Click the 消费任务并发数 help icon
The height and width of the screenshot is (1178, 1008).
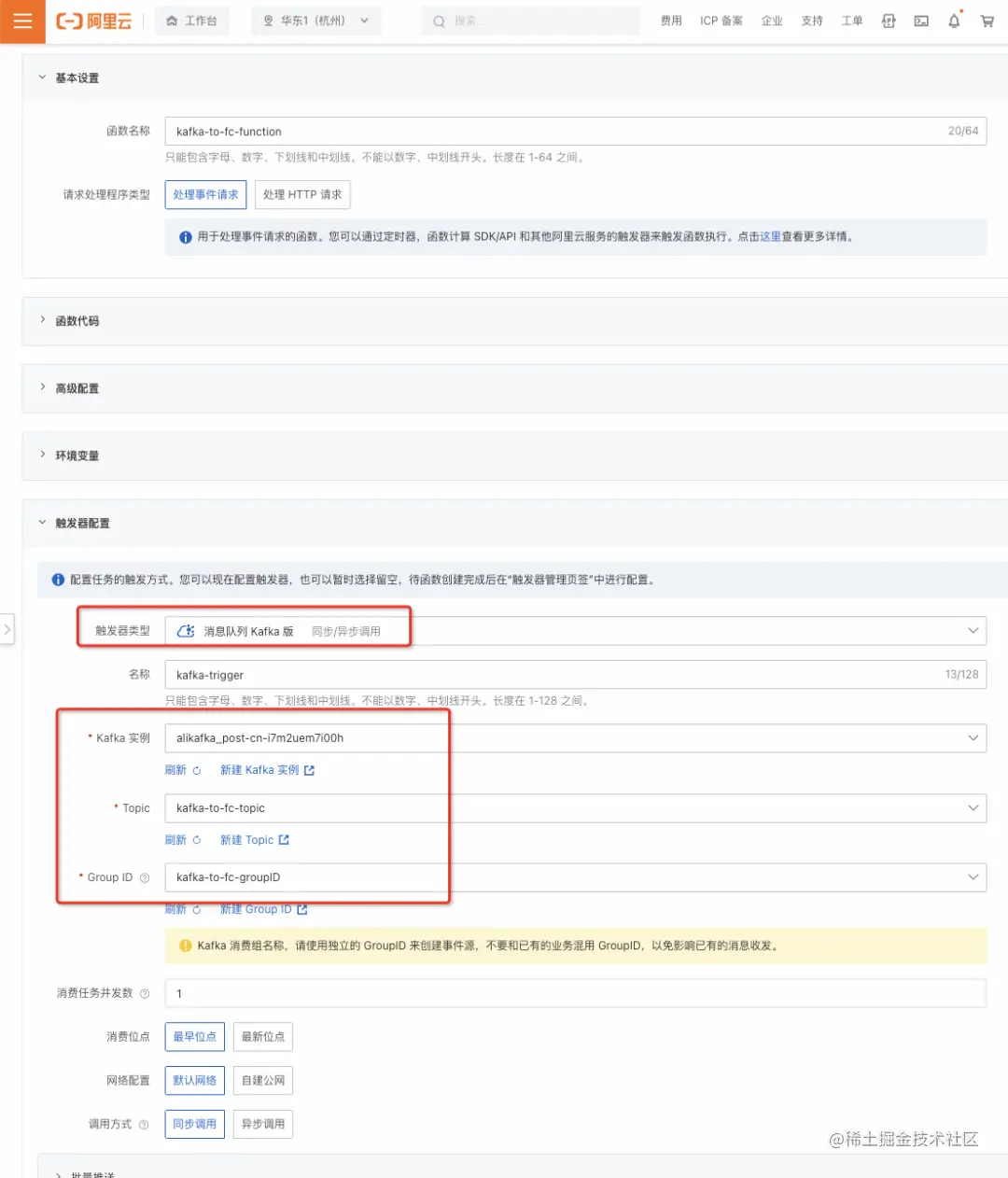[145, 993]
